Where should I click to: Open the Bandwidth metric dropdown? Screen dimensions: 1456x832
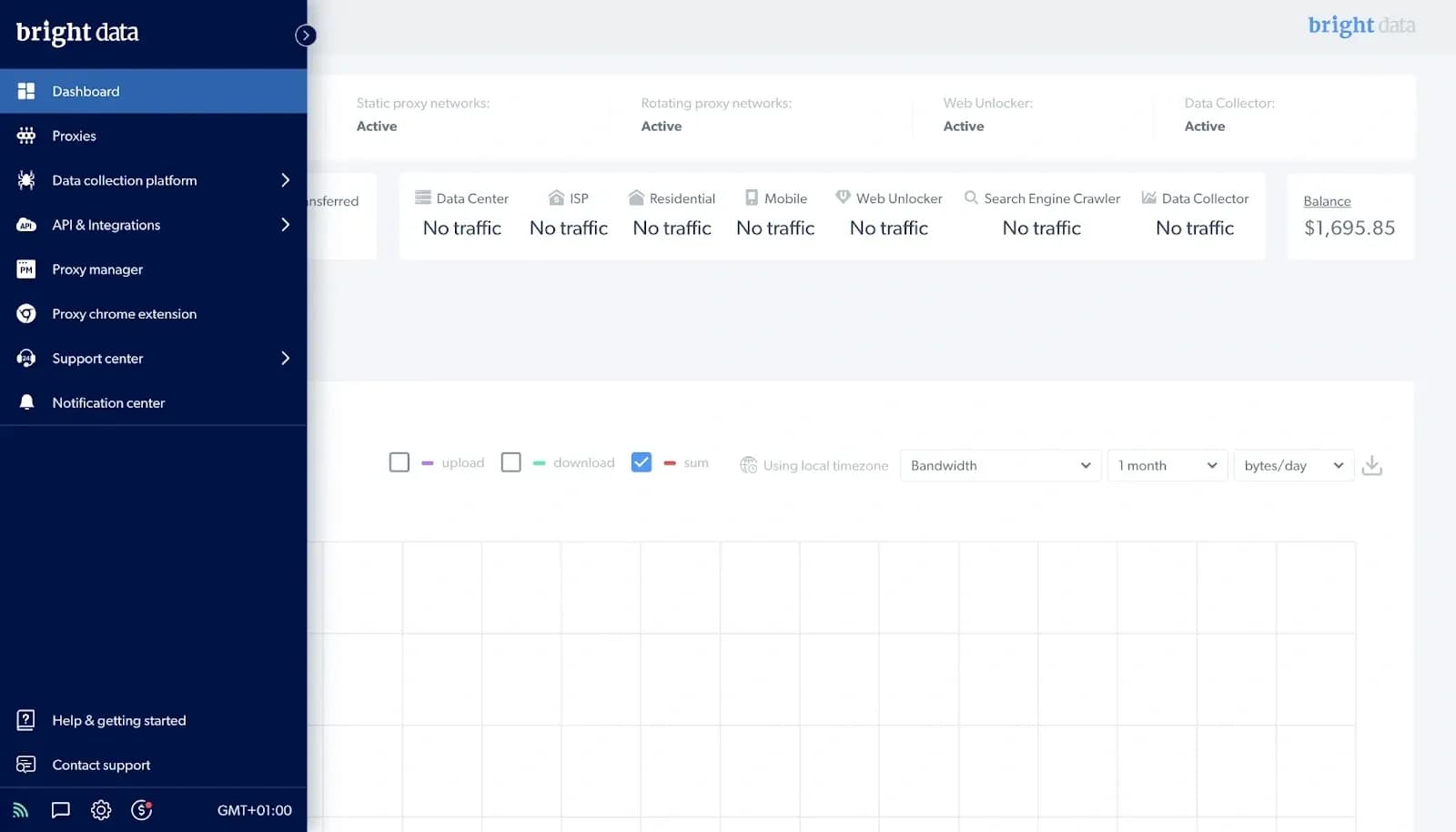coord(999,465)
